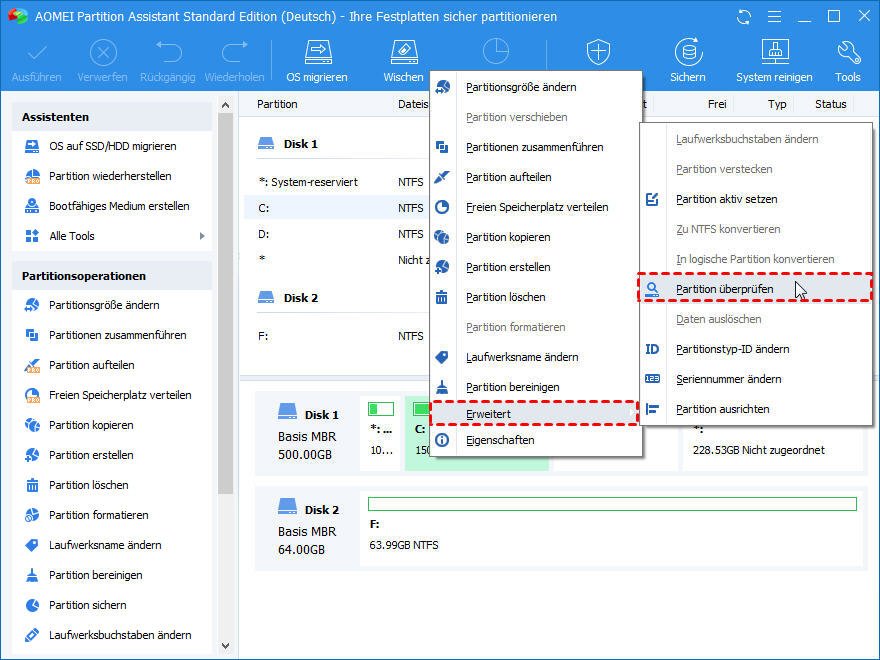Expand the Alle Tools submenu arrow
This screenshot has height=660, width=880.
[x=202, y=236]
